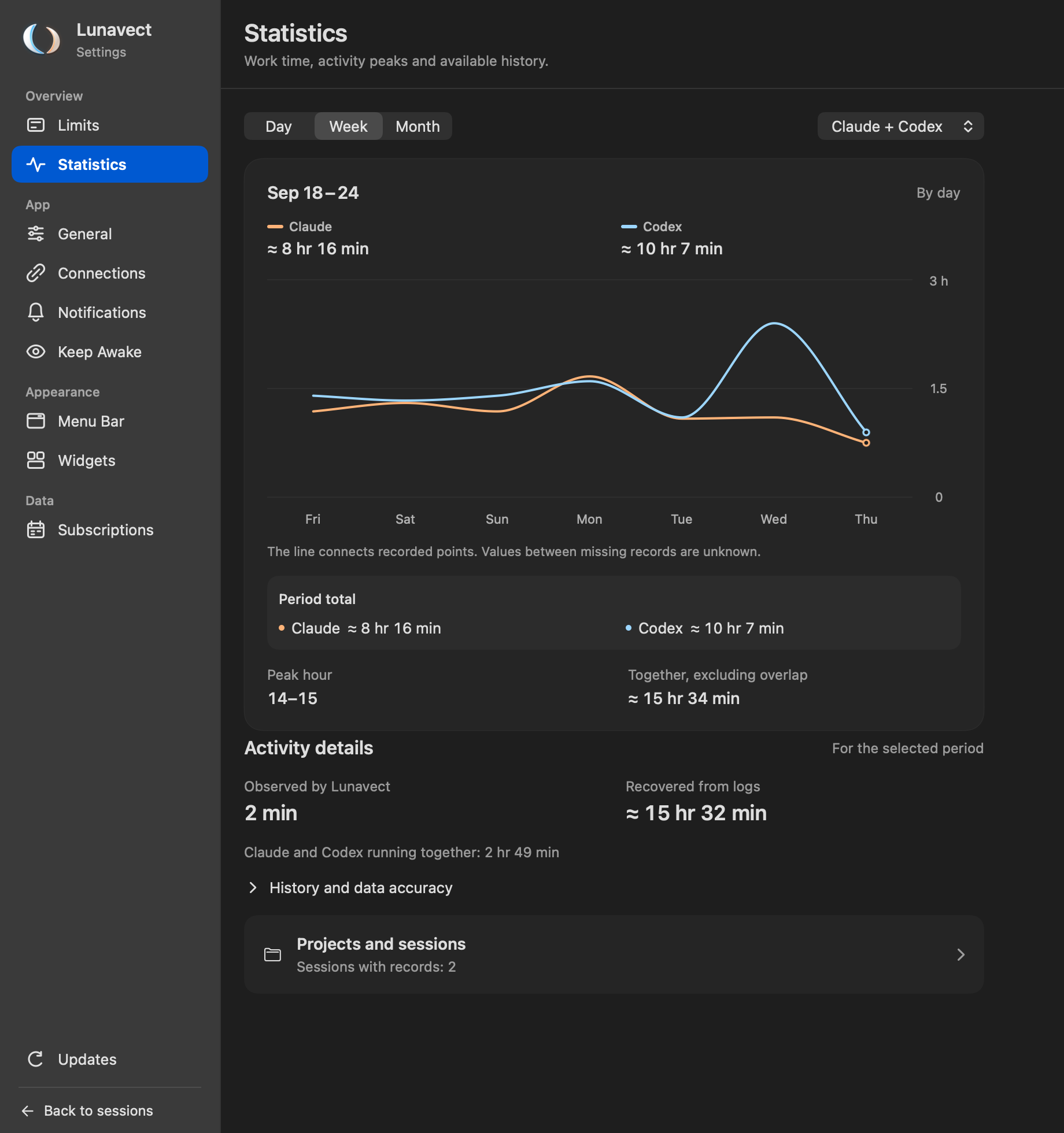Open Keep Awake settings
This screenshot has height=1133, width=1064.
(x=110, y=351)
